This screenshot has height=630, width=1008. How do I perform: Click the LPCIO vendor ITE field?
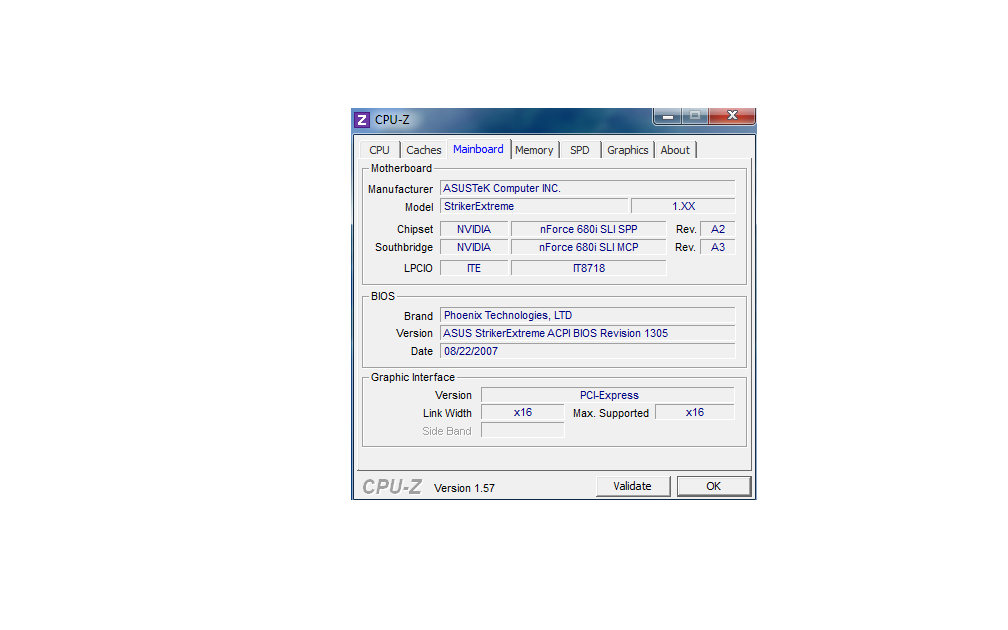pos(474,268)
